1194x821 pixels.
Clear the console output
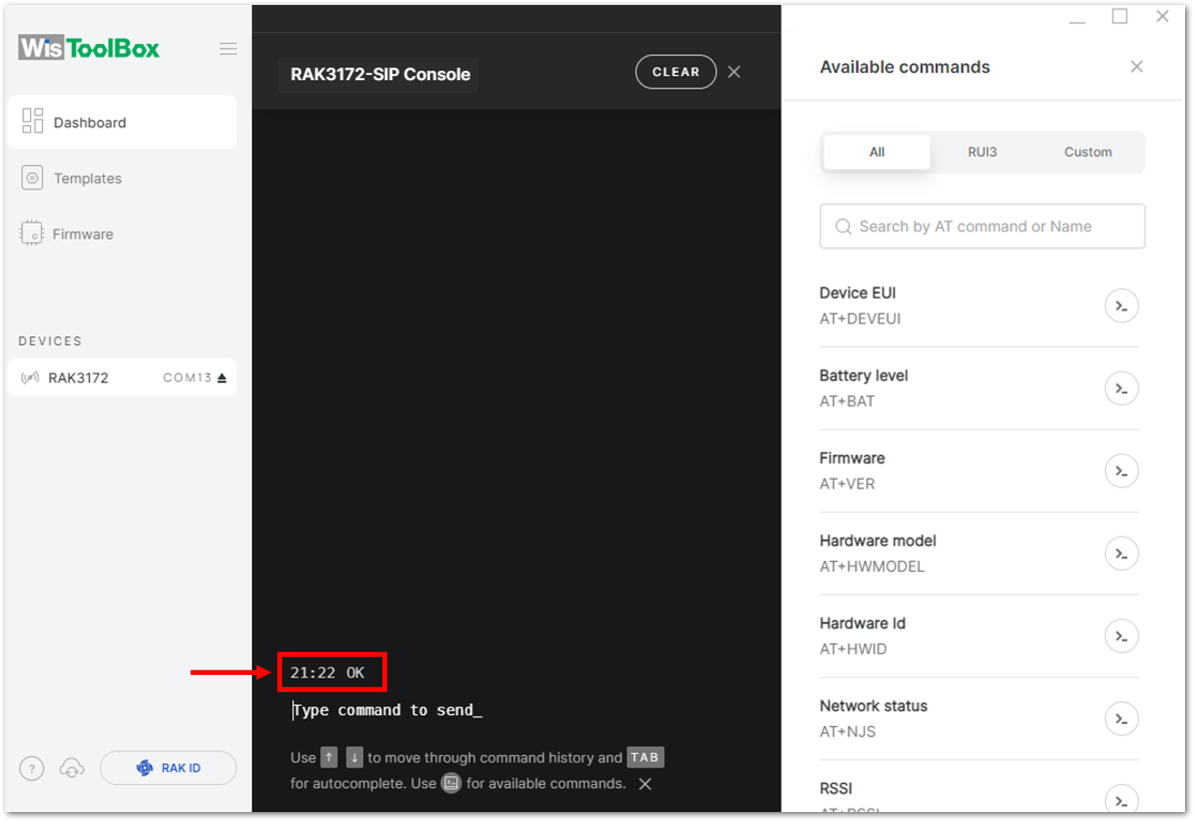pyautogui.click(x=675, y=72)
